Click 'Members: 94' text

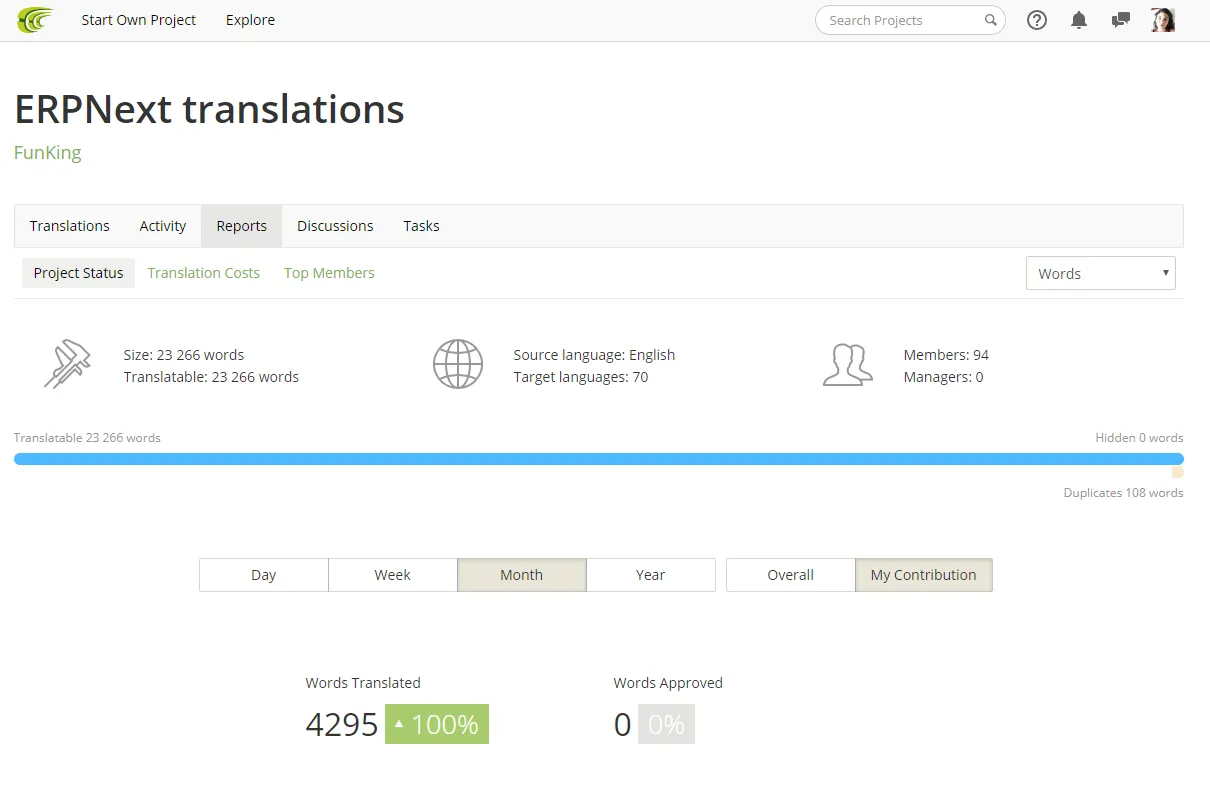pos(946,355)
